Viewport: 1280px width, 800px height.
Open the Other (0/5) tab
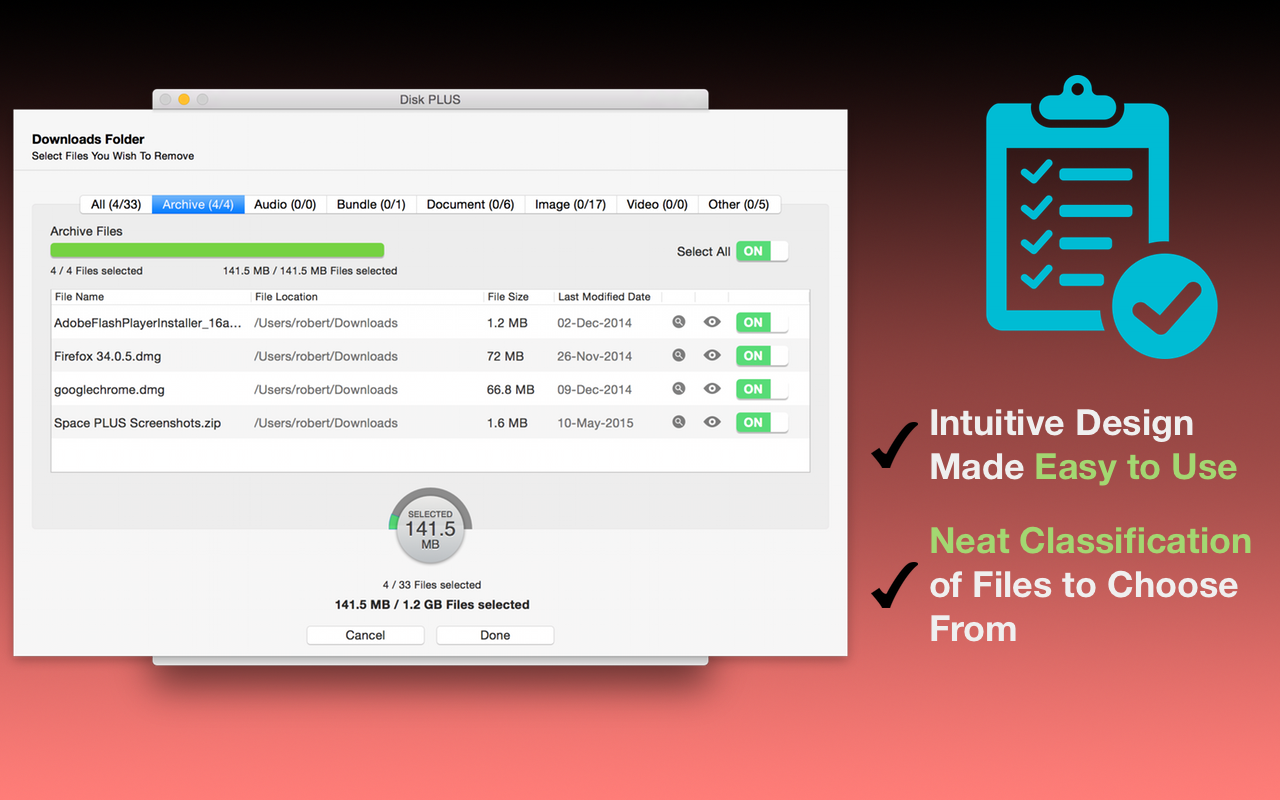tap(739, 204)
